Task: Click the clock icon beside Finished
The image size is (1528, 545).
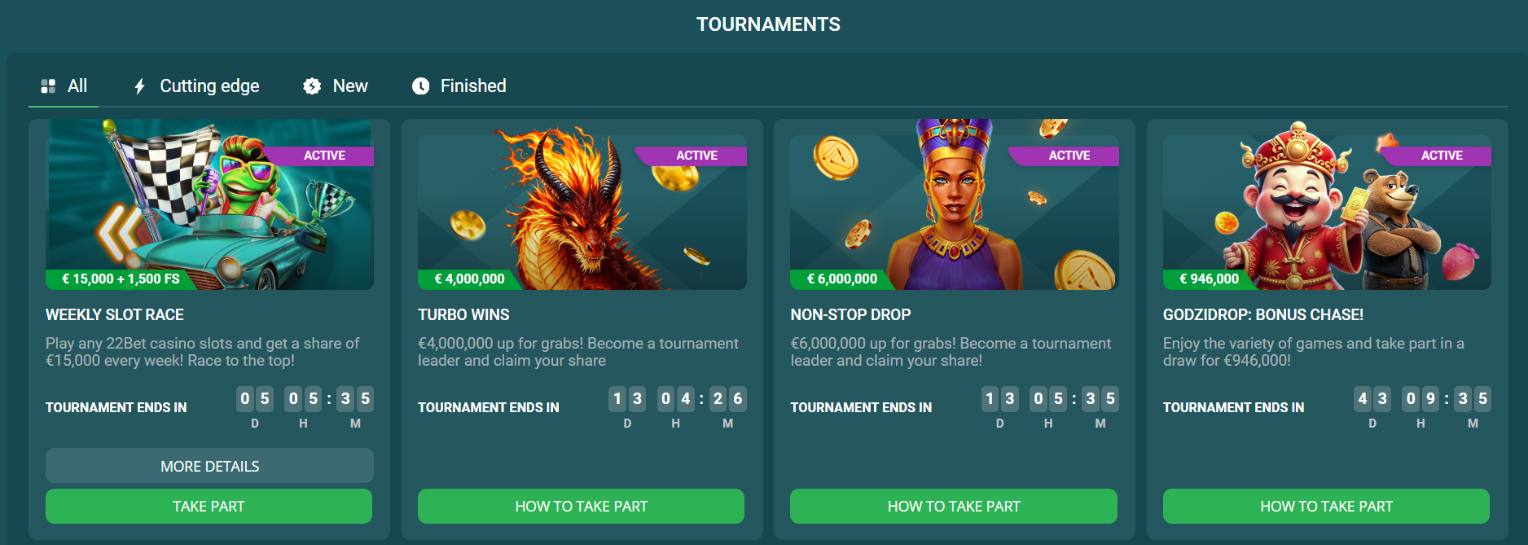Action: tap(421, 86)
